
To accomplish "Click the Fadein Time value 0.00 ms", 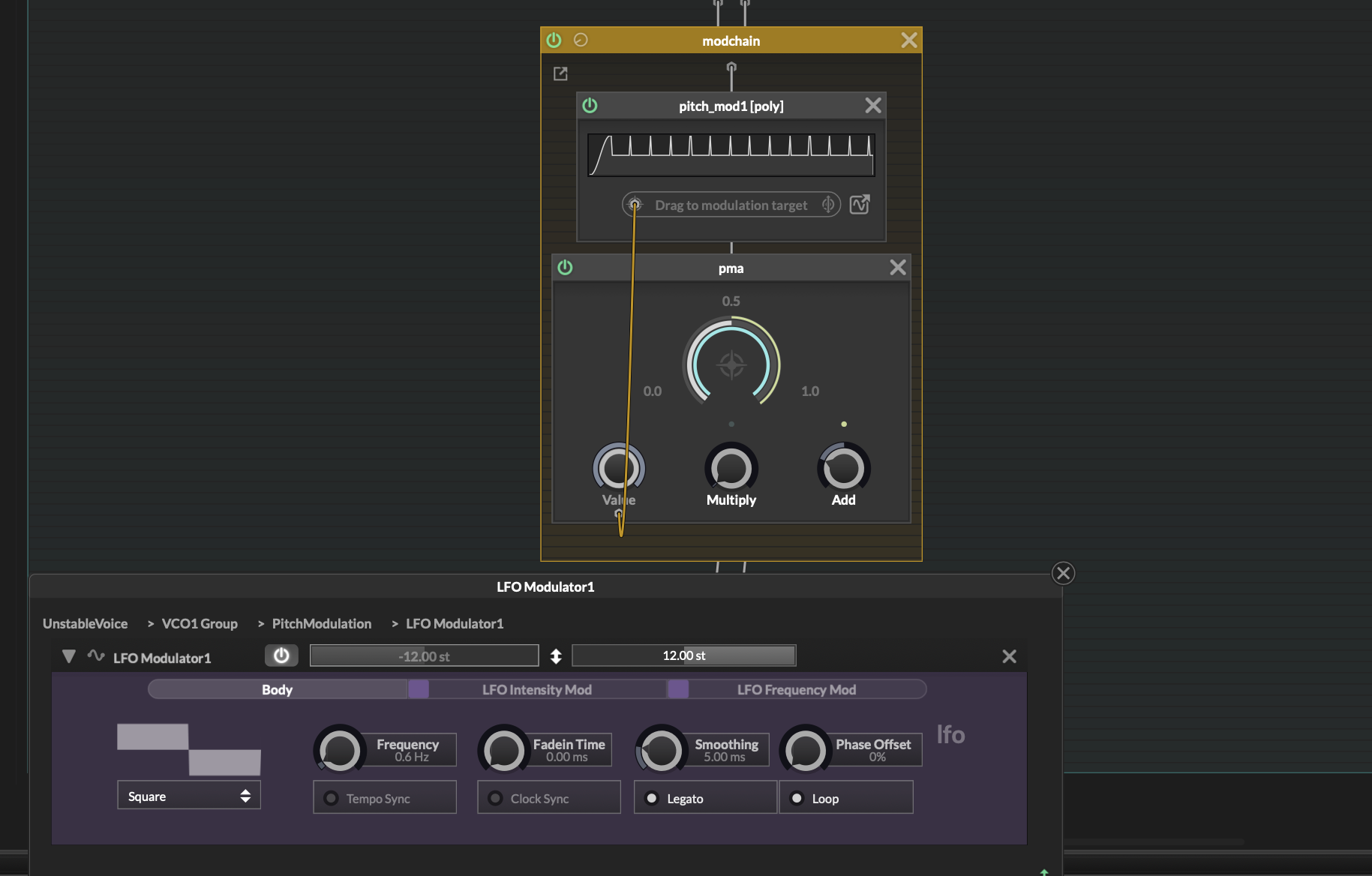I will pos(567,757).
